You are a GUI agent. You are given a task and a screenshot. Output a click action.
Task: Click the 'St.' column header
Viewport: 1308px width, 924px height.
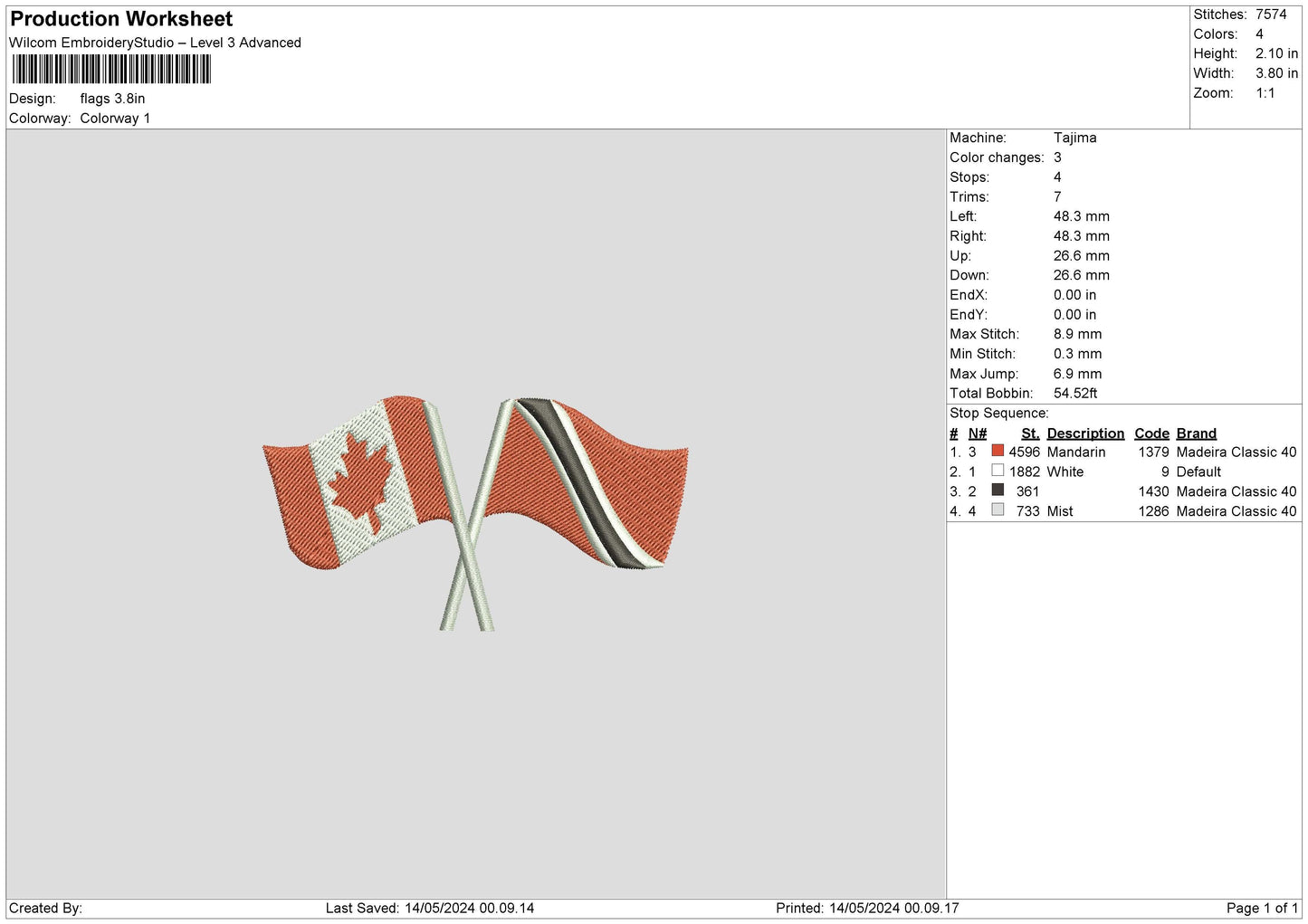[1030, 433]
